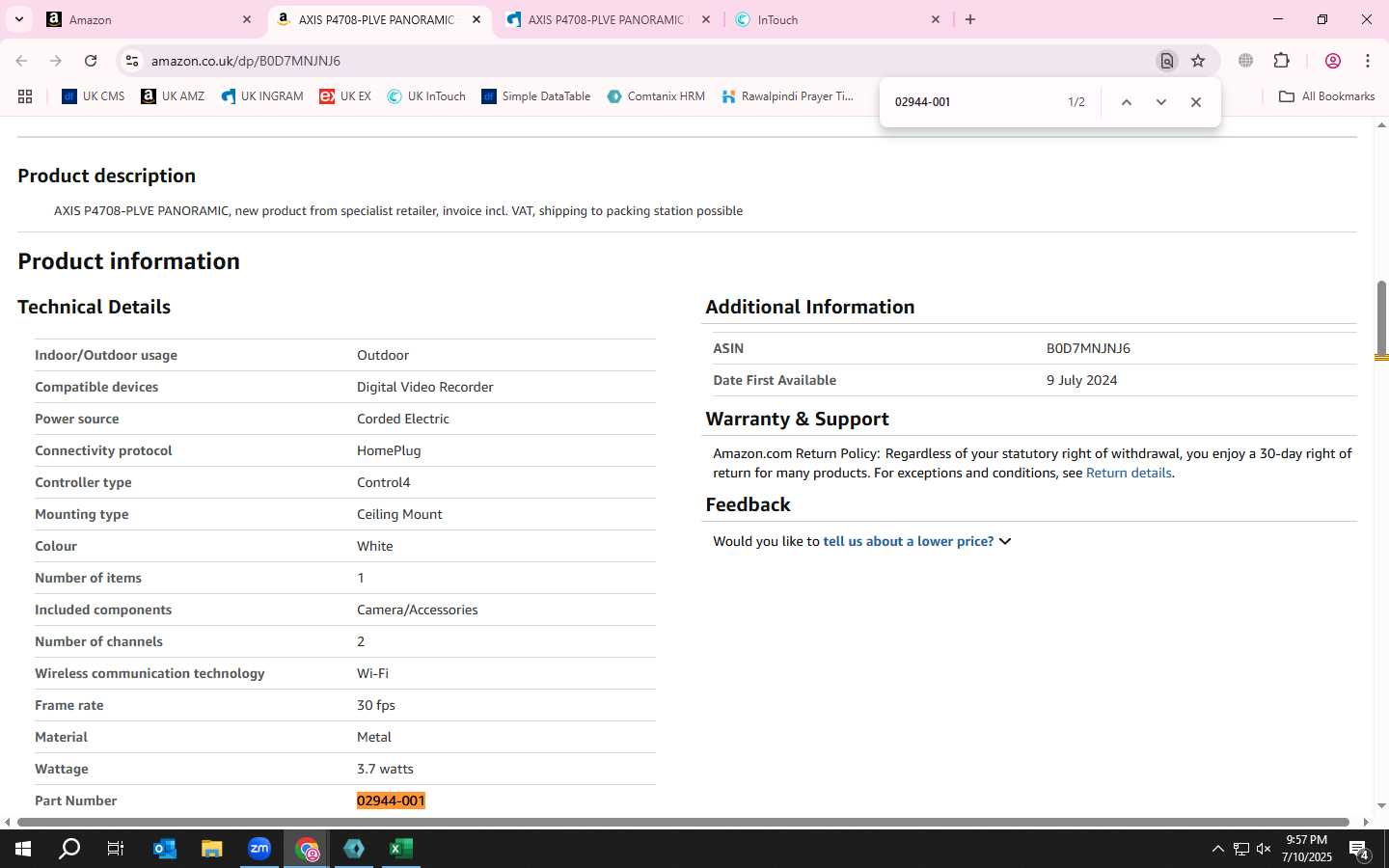Click tell us about a lower price
The width and height of the screenshot is (1389, 868).
point(908,541)
